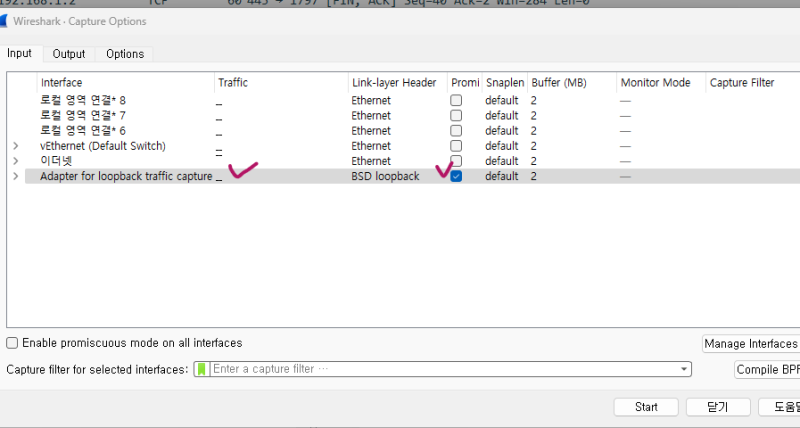Image resolution: width=800 pixels, height=428 pixels.
Task: Click Ethernet link-layer cell for 이더넷 row
Action: 371,161
